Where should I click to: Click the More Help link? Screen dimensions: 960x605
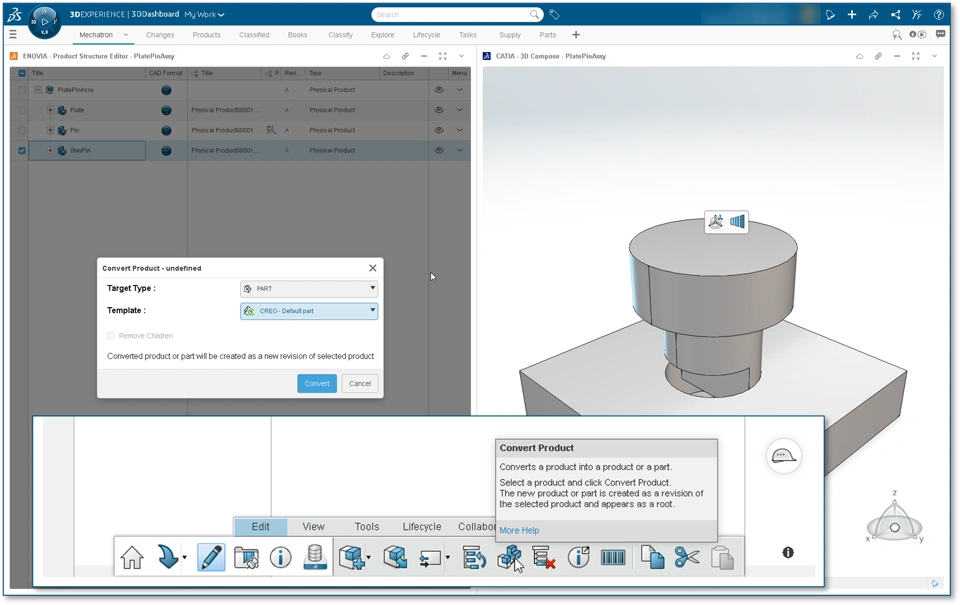[x=519, y=530]
